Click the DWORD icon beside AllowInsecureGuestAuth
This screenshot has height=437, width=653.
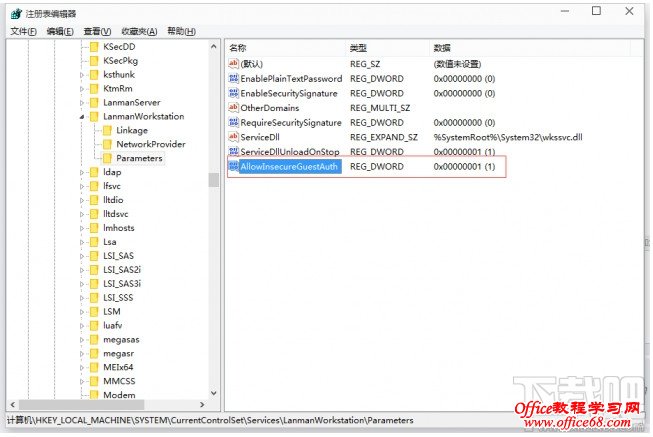233,166
